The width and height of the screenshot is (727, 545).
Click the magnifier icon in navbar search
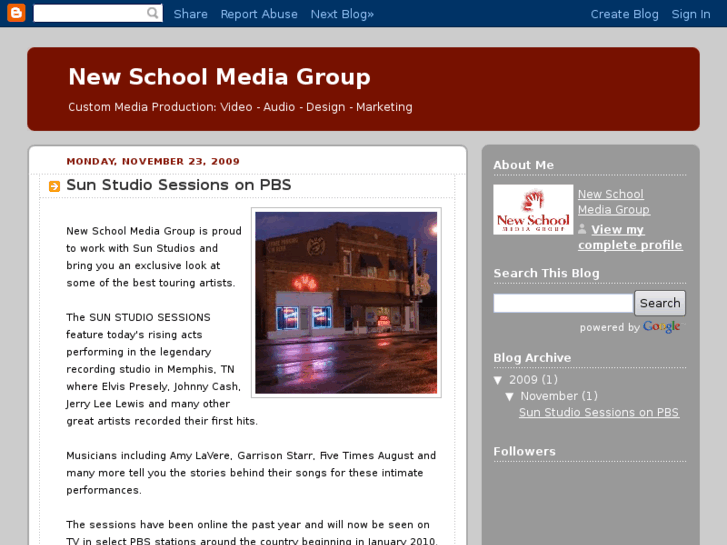pyautogui.click(x=153, y=13)
